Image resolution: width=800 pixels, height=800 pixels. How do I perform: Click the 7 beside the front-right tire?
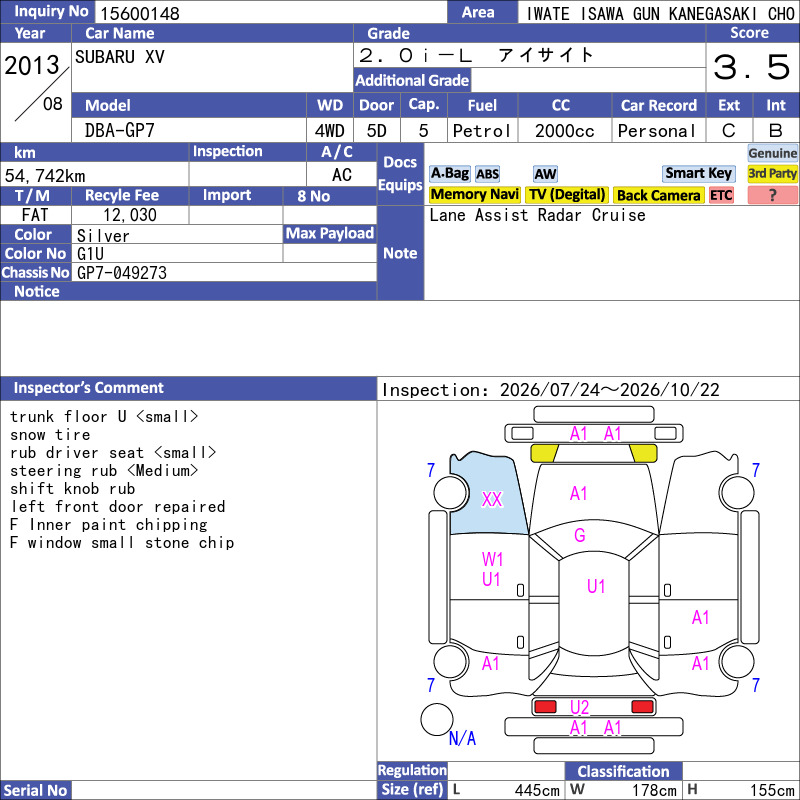[756, 469]
